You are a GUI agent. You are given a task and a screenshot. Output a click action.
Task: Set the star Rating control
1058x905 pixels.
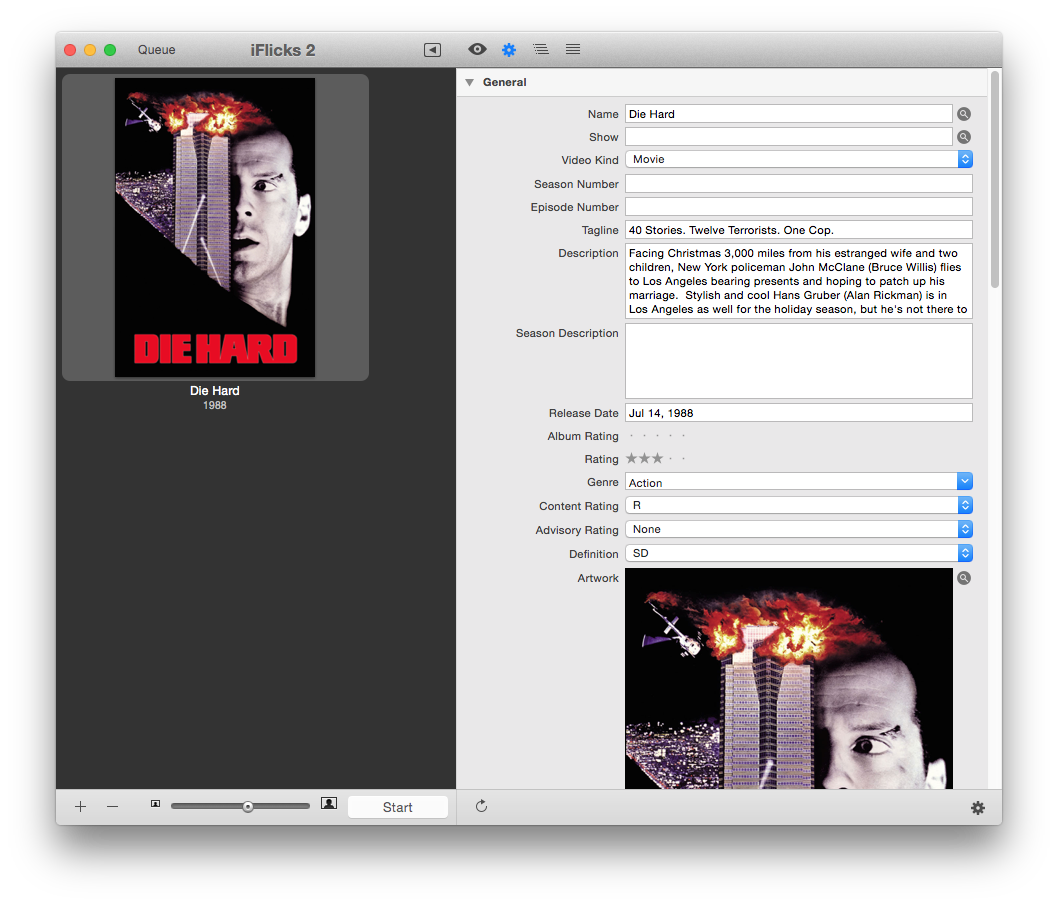(x=657, y=459)
